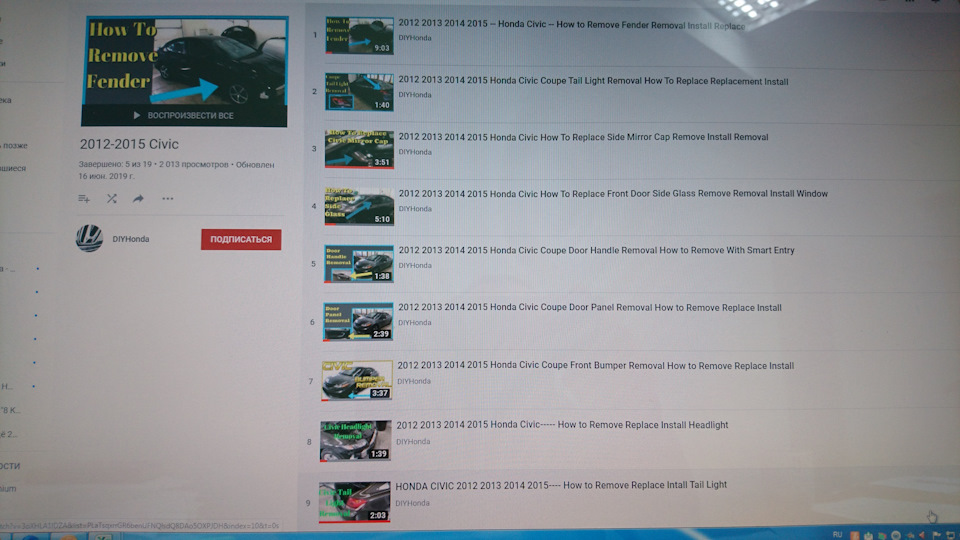Share the playlist with arrow icon
Image resolution: width=960 pixels, height=540 pixels.
(x=138, y=198)
